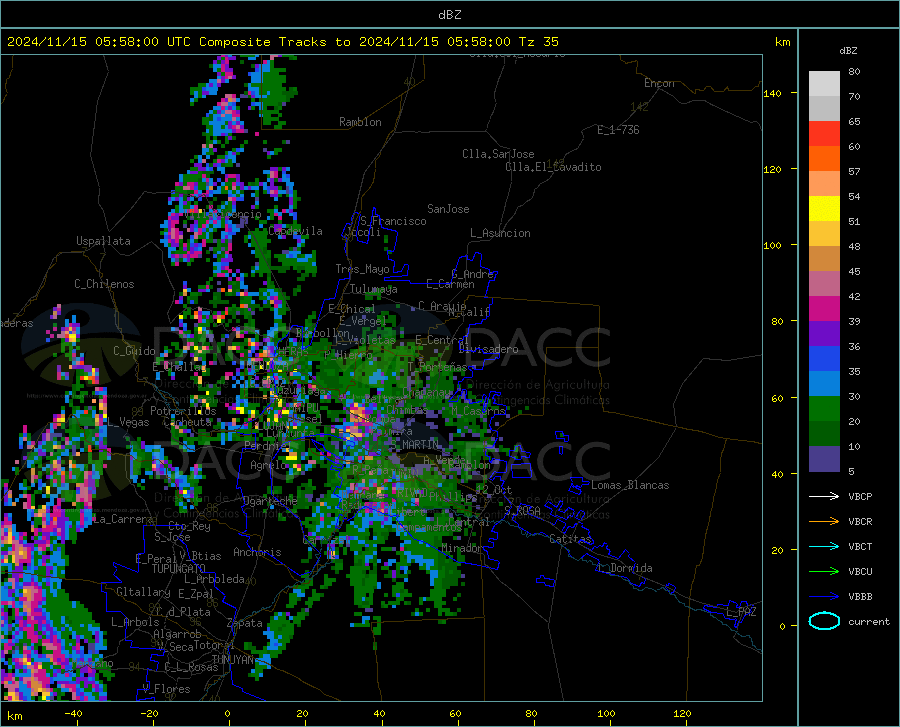Select the green 20-30 dBZ swatch

tap(824, 409)
